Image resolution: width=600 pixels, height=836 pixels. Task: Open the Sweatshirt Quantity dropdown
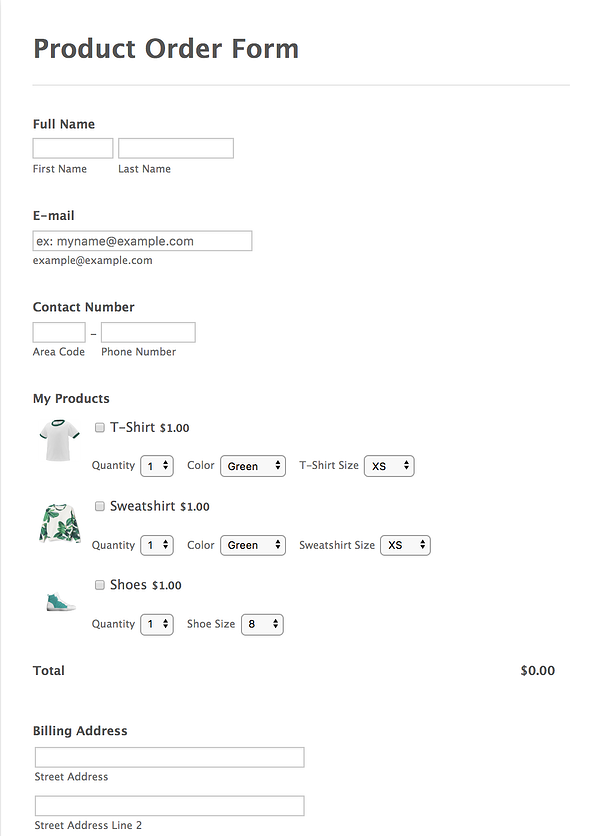click(157, 545)
